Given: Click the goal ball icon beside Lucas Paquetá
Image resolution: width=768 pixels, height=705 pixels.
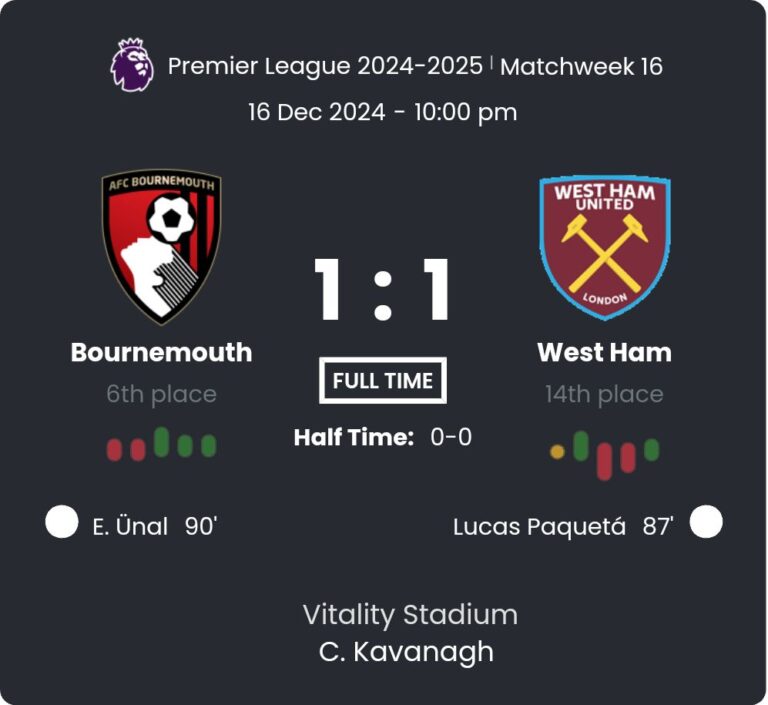Looking at the screenshot, I should tap(706, 522).
